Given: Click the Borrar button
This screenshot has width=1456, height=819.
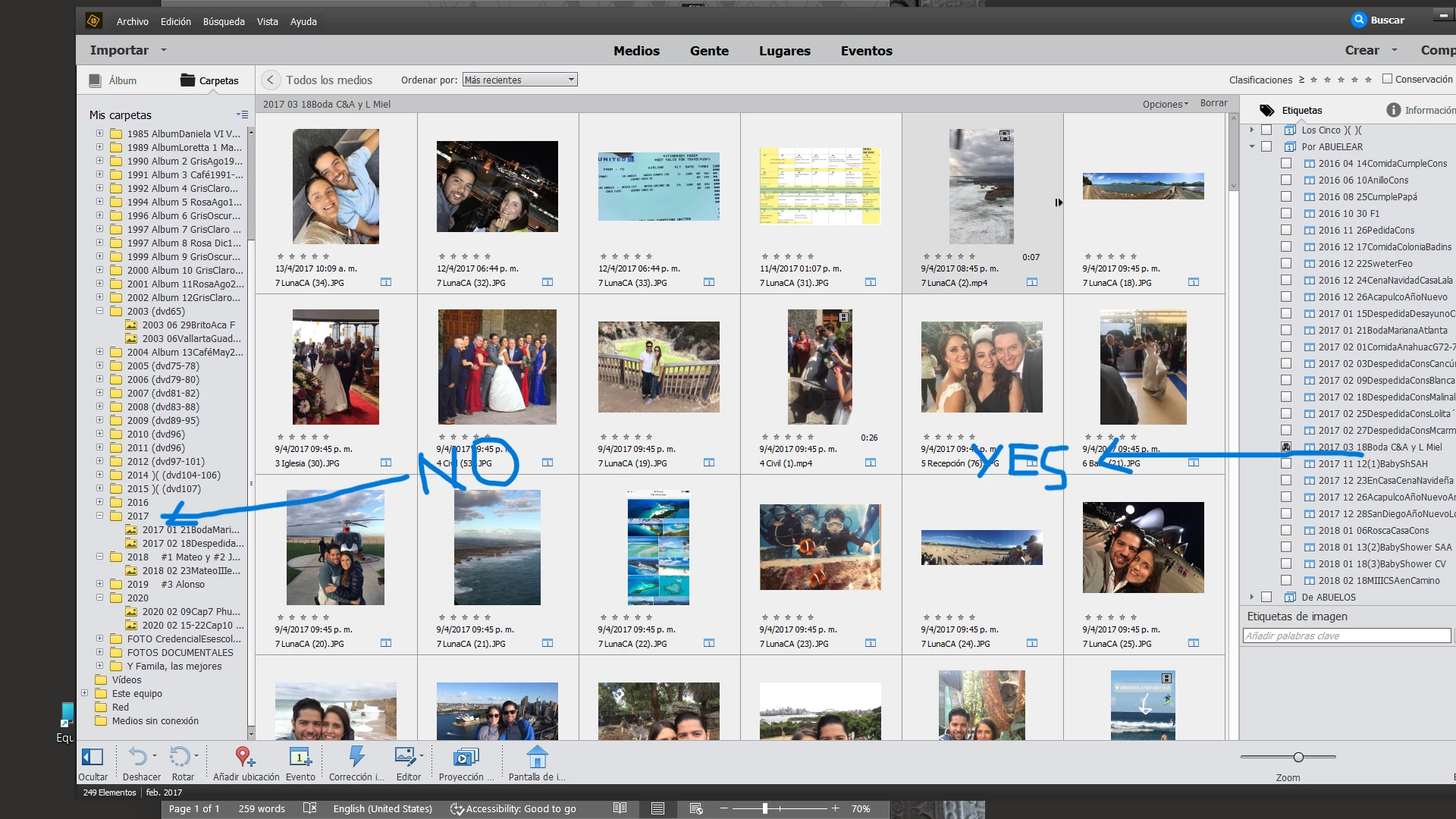Looking at the screenshot, I should pos(1213,103).
